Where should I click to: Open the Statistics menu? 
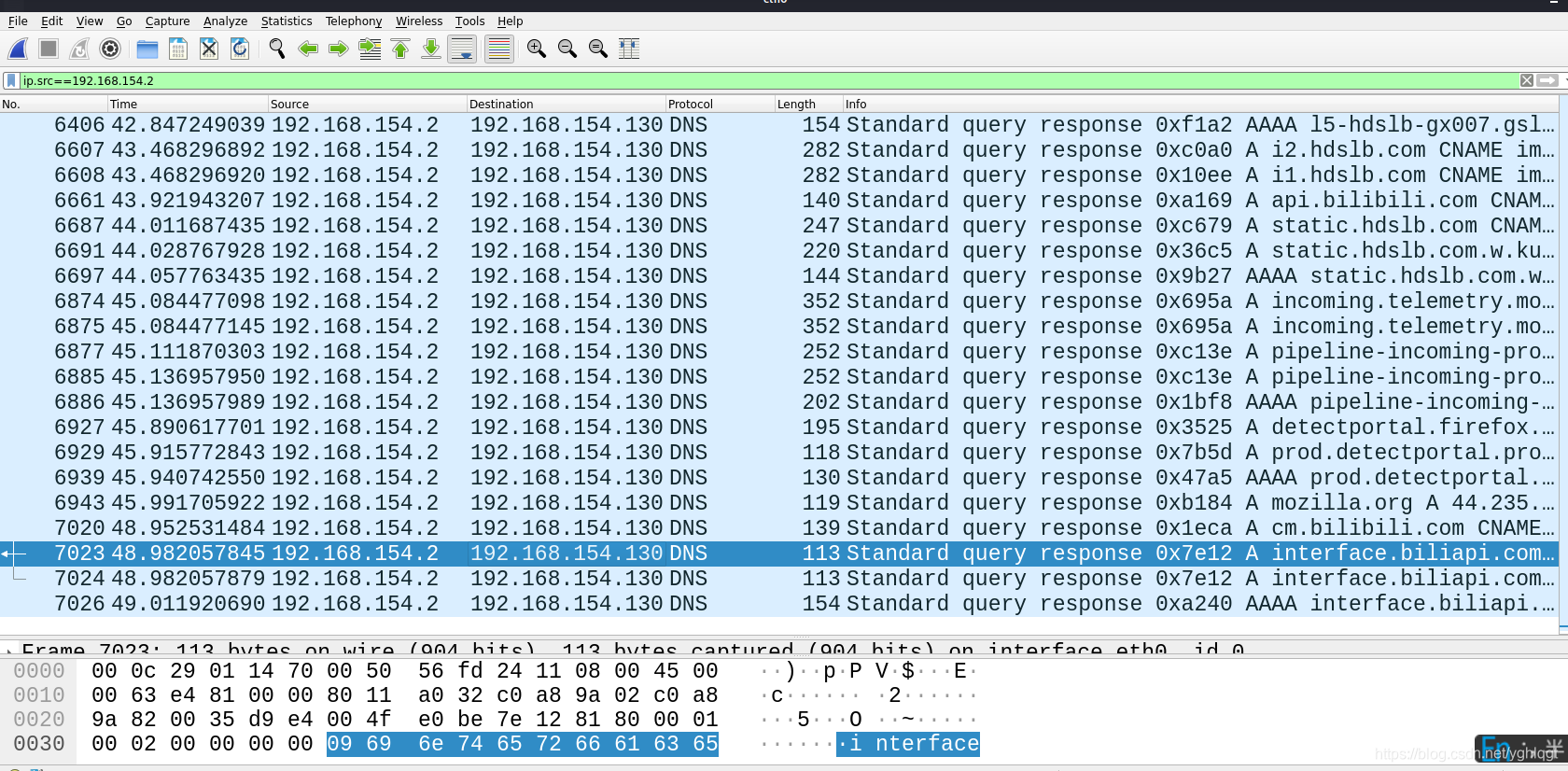point(287,21)
